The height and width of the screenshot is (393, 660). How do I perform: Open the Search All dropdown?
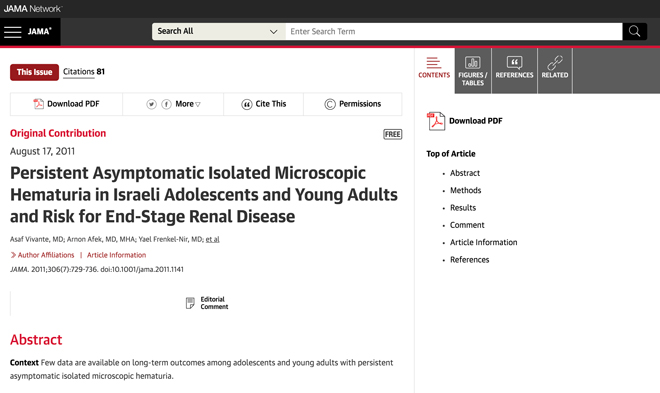click(218, 32)
